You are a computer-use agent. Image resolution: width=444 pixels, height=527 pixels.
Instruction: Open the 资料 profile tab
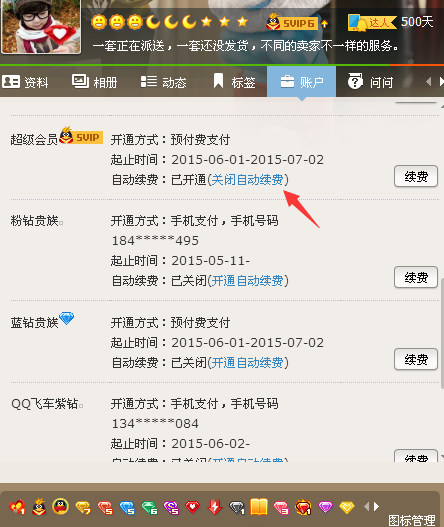pyautogui.click(x=25, y=82)
